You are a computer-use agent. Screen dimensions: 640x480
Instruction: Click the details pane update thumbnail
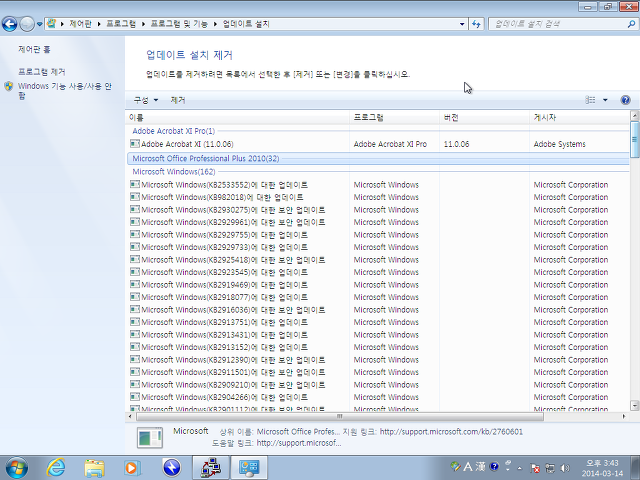pos(150,438)
